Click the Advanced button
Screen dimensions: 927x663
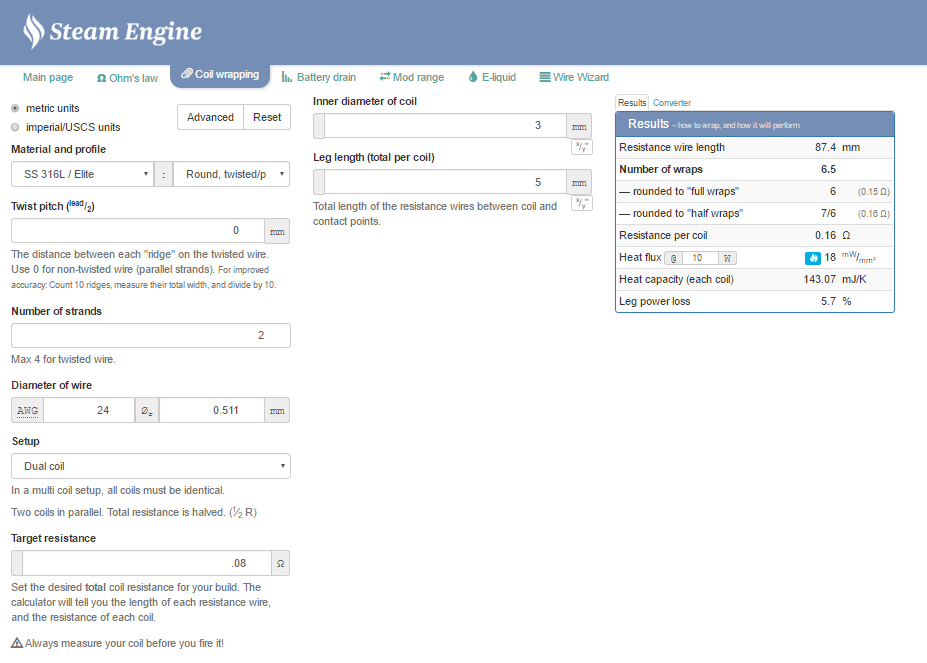(210, 117)
